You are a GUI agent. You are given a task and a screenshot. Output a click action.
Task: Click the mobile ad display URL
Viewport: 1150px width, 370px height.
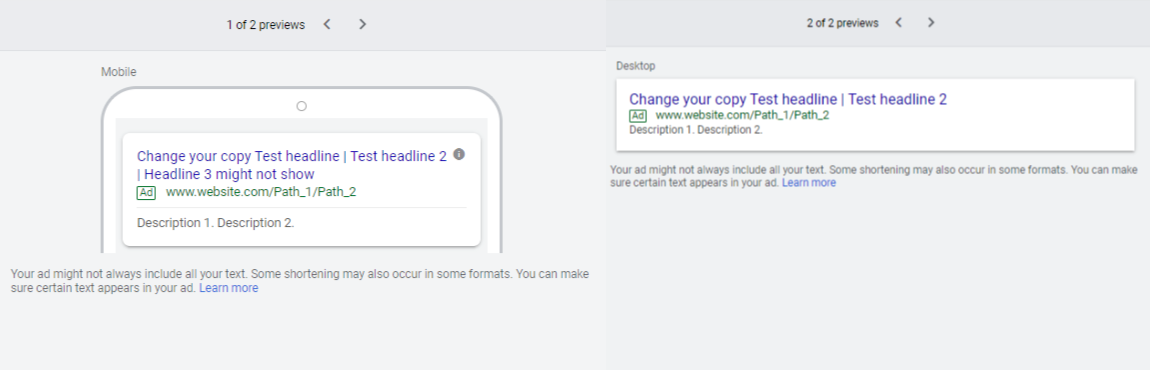click(261, 192)
